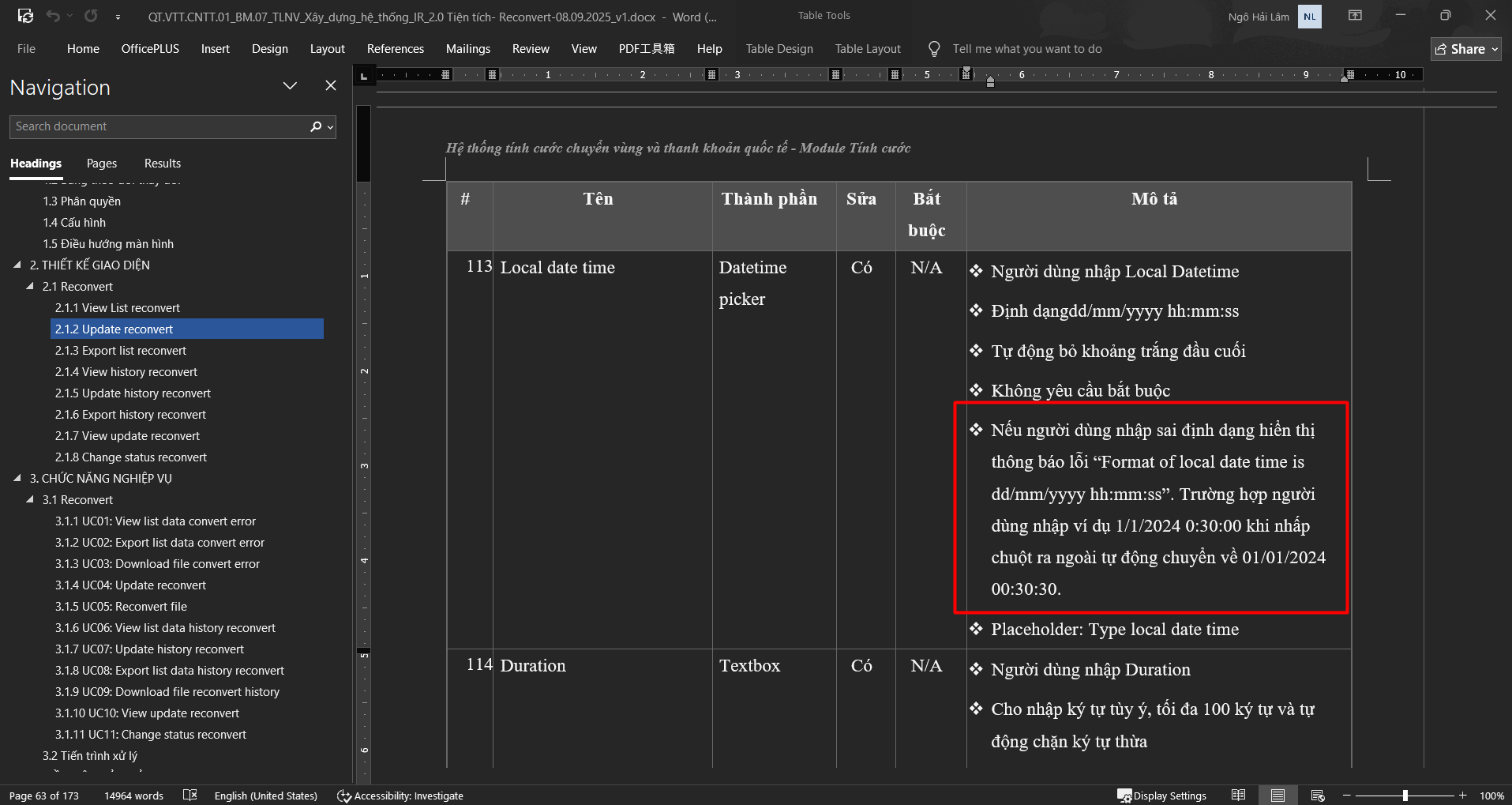Click the ruler tab stop selector
Screen dimensions: 1512x805
point(363,76)
